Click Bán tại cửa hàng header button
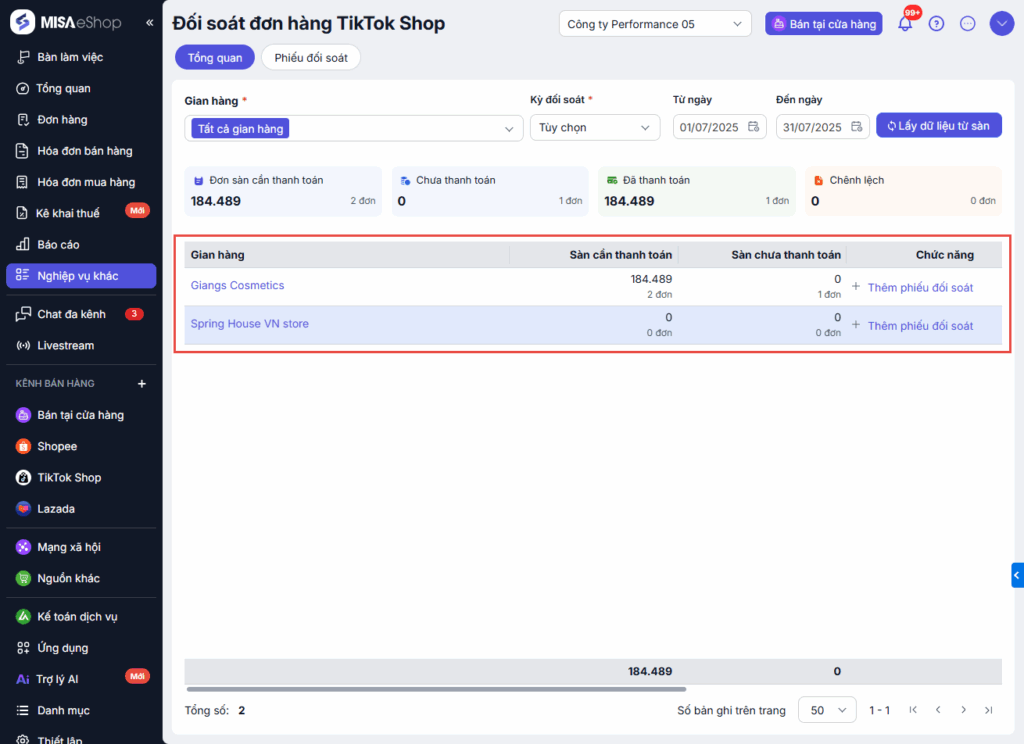 click(x=824, y=24)
